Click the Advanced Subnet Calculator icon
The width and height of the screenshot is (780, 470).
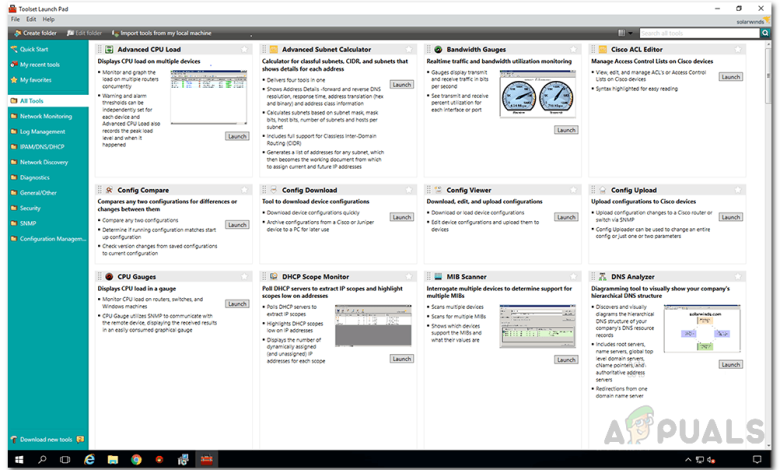coord(274,49)
